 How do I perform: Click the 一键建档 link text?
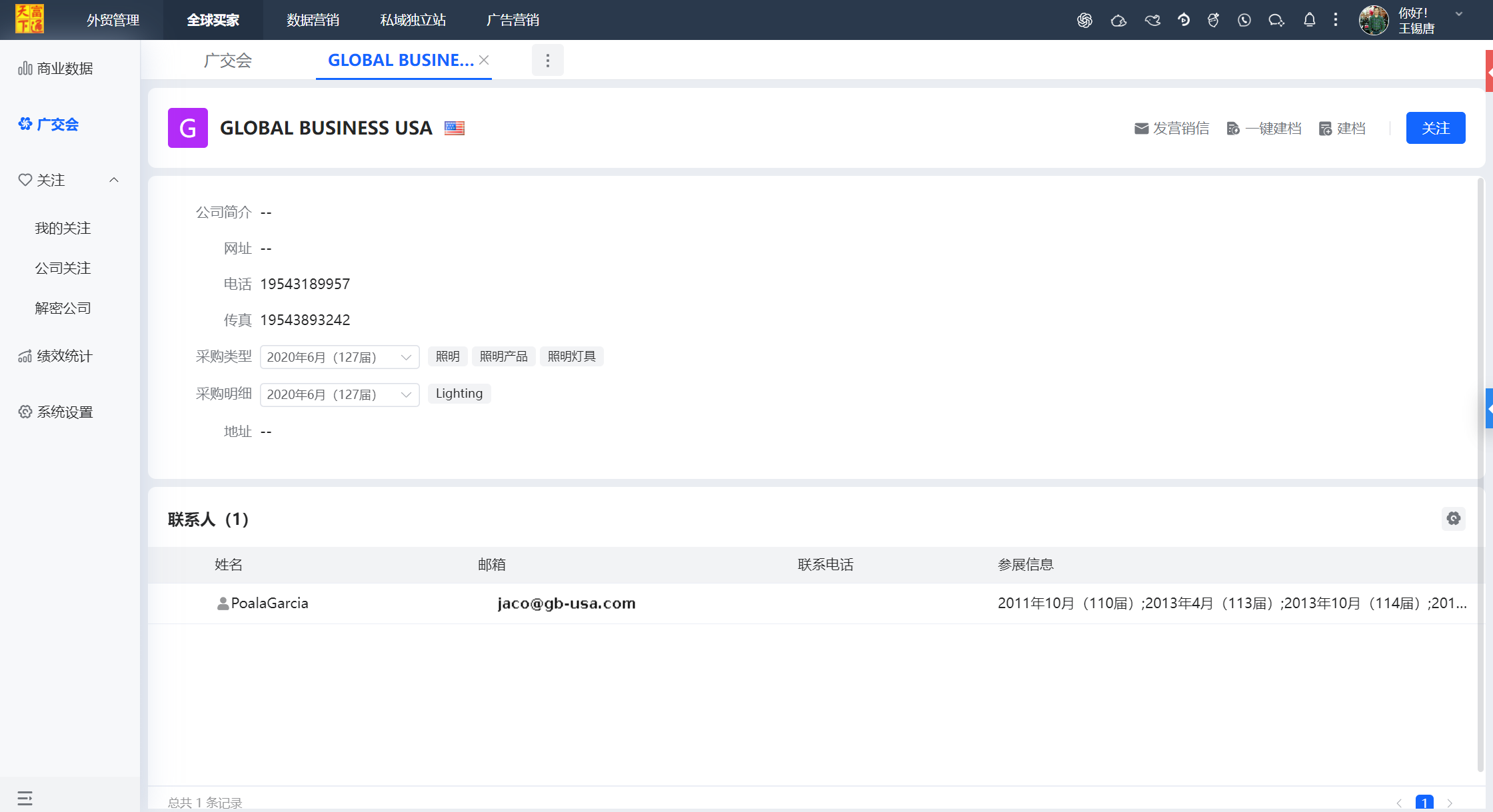pos(1273,129)
